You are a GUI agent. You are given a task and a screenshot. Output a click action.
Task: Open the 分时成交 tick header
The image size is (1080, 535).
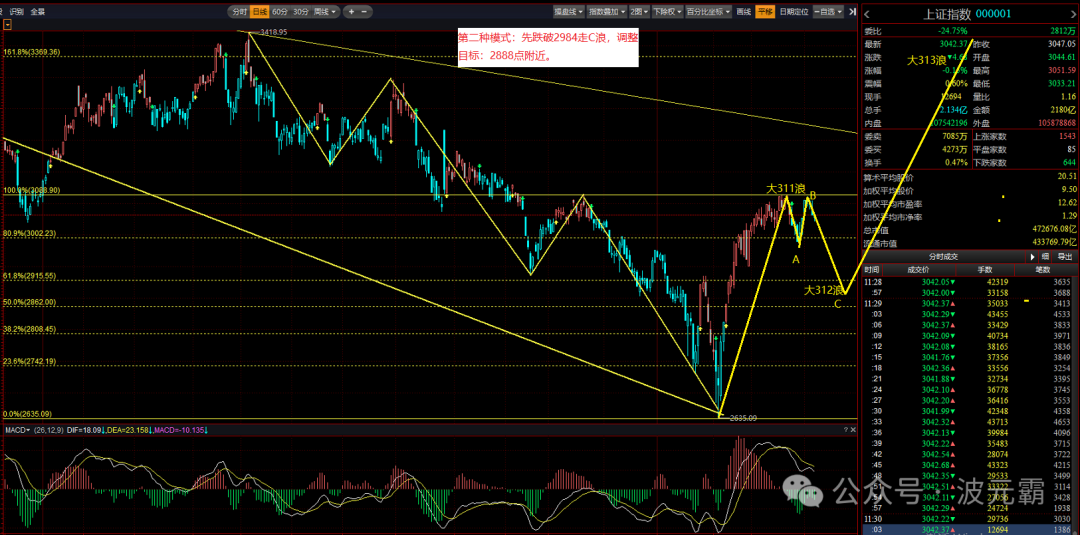point(943,256)
